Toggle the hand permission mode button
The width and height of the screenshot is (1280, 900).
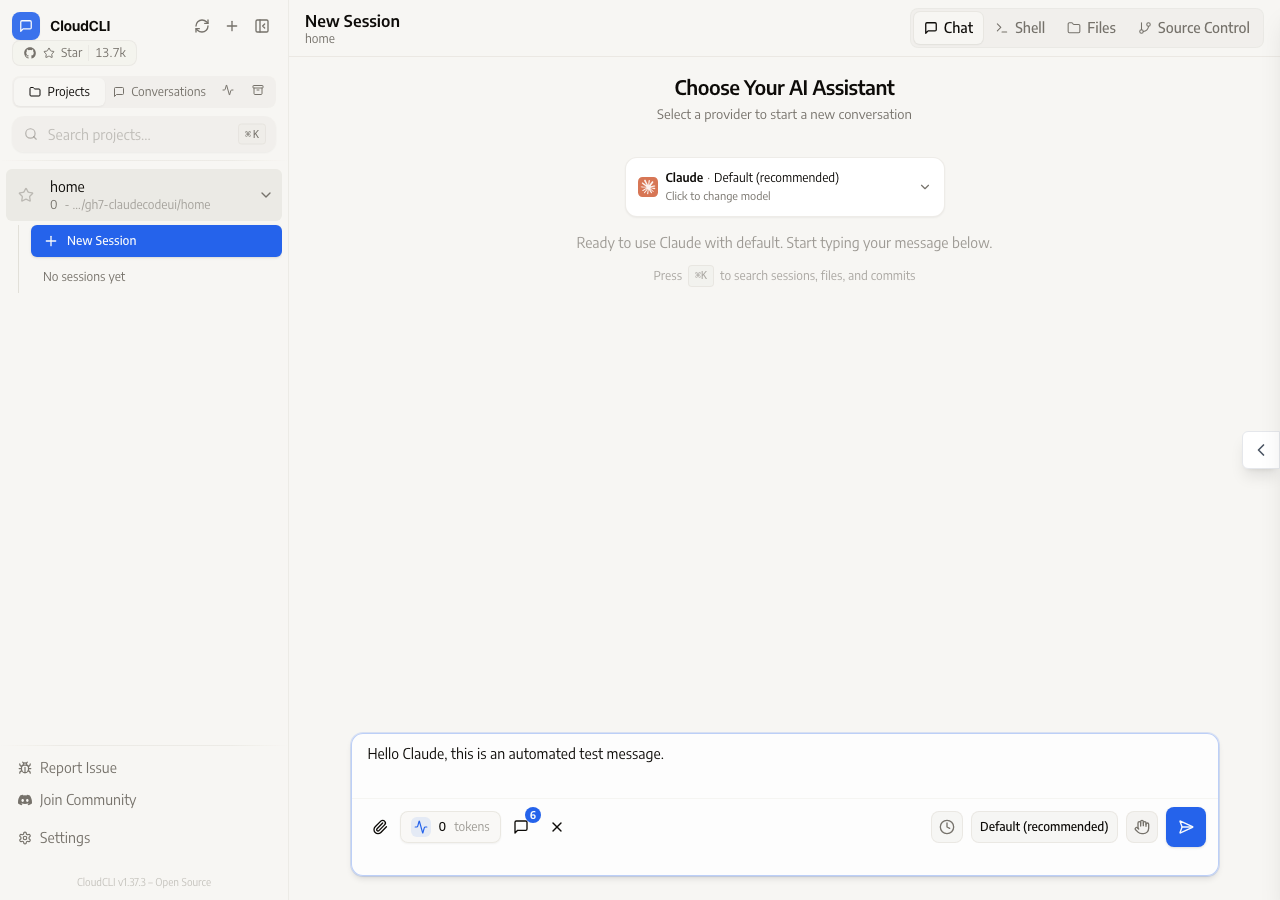pos(1142,827)
